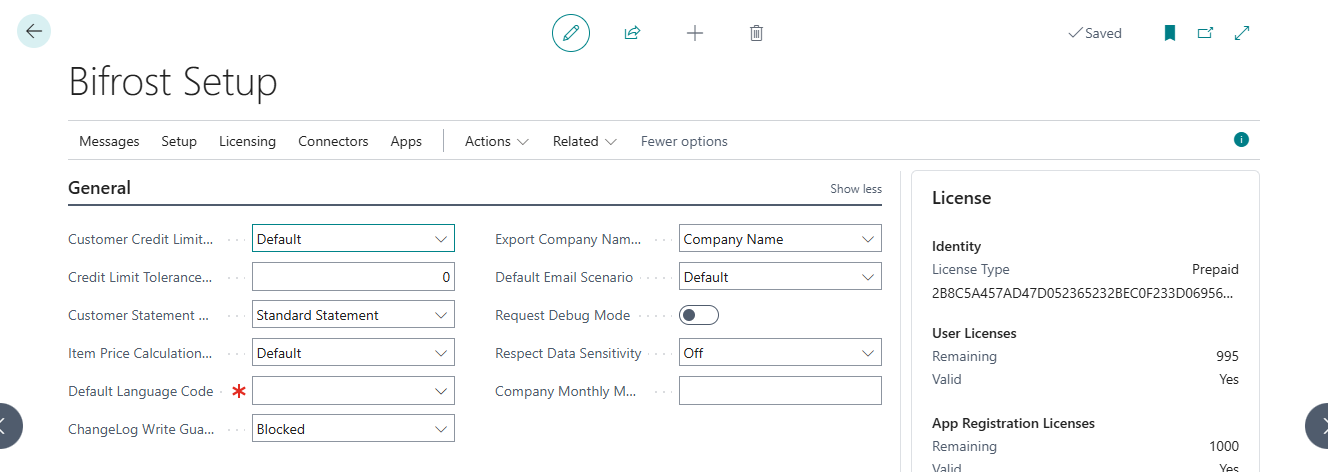Open the Setup menu

(179, 141)
